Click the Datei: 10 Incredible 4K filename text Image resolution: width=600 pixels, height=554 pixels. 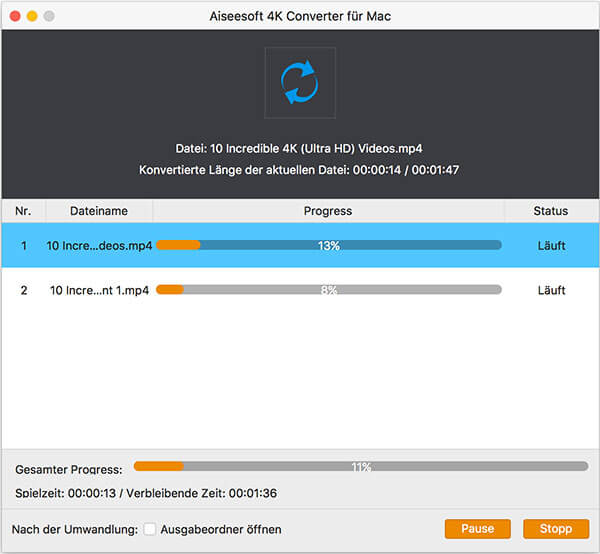pyautogui.click(x=299, y=148)
